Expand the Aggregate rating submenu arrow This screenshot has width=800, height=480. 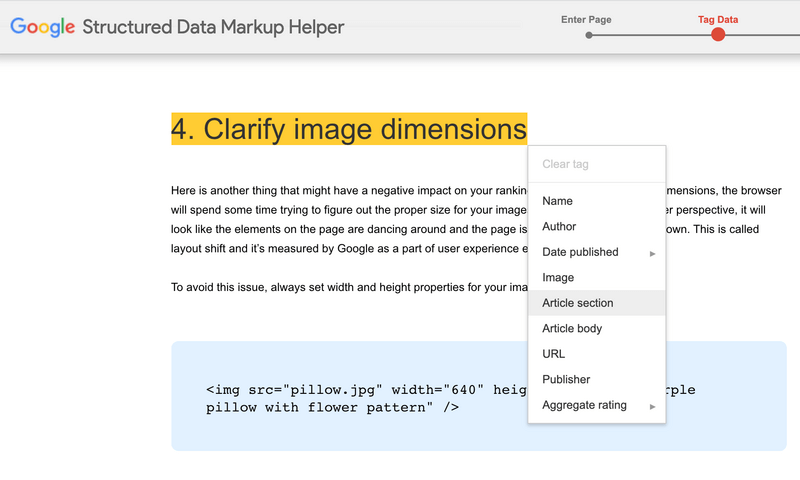pyautogui.click(x=653, y=406)
